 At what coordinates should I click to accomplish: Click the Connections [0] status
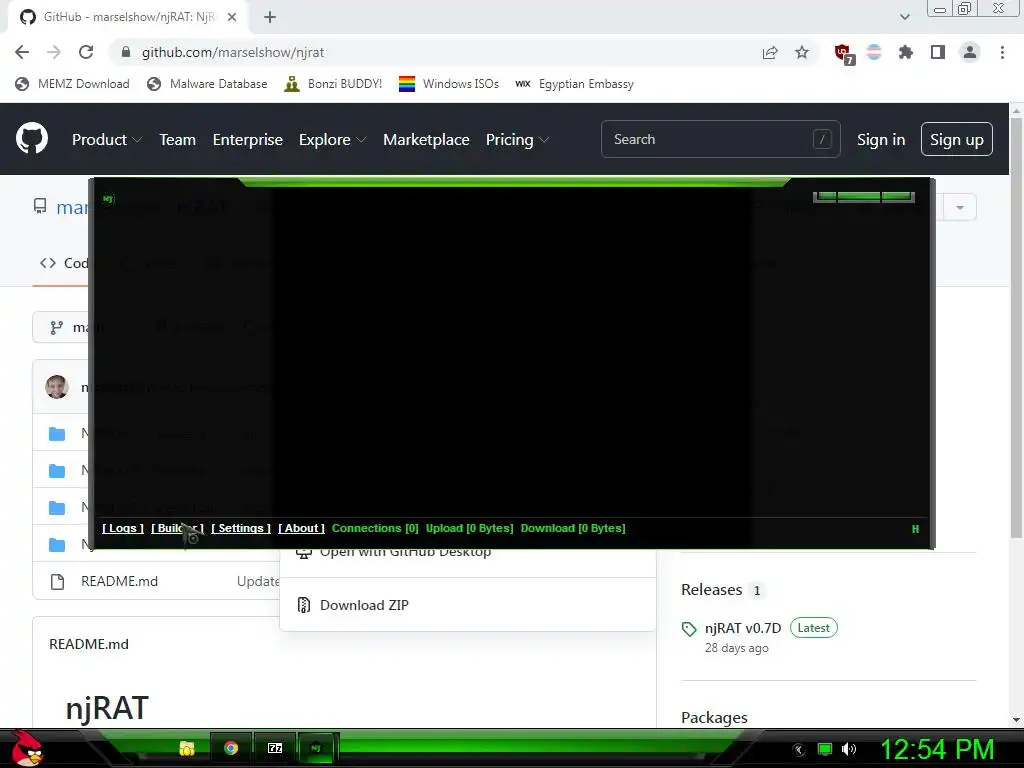click(x=375, y=528)
